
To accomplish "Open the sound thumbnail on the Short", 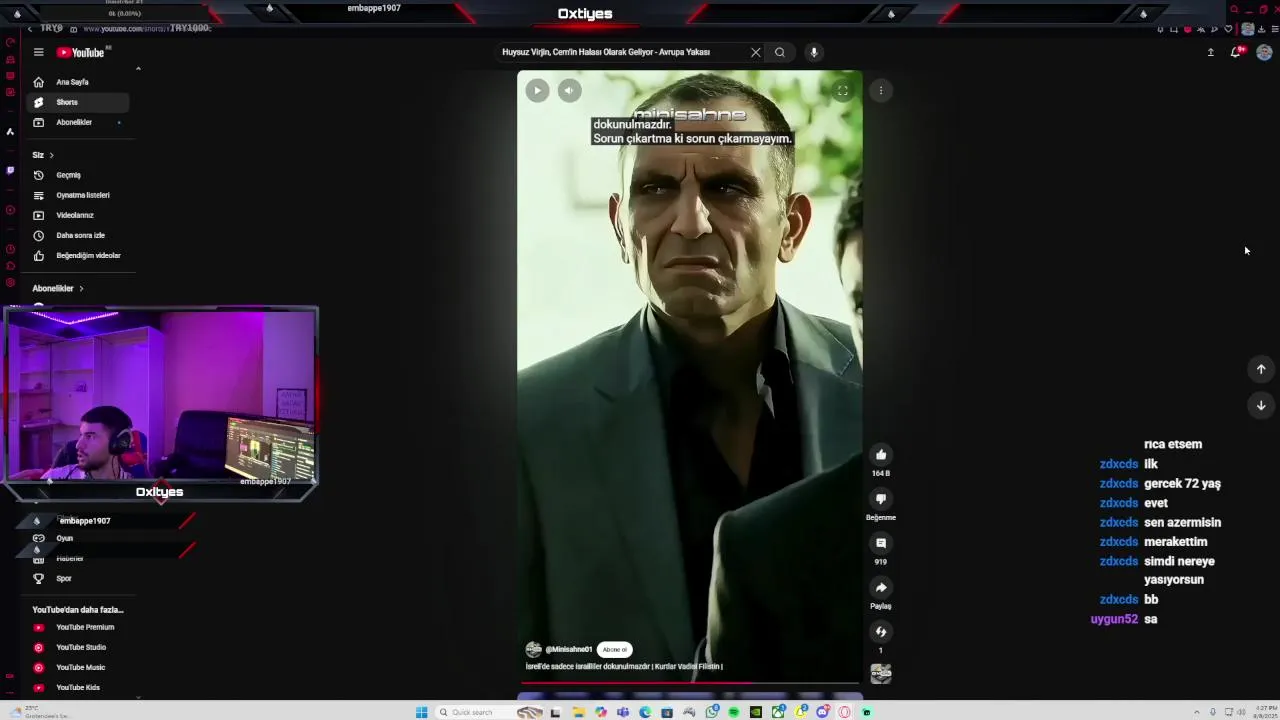I will point(881,673).
